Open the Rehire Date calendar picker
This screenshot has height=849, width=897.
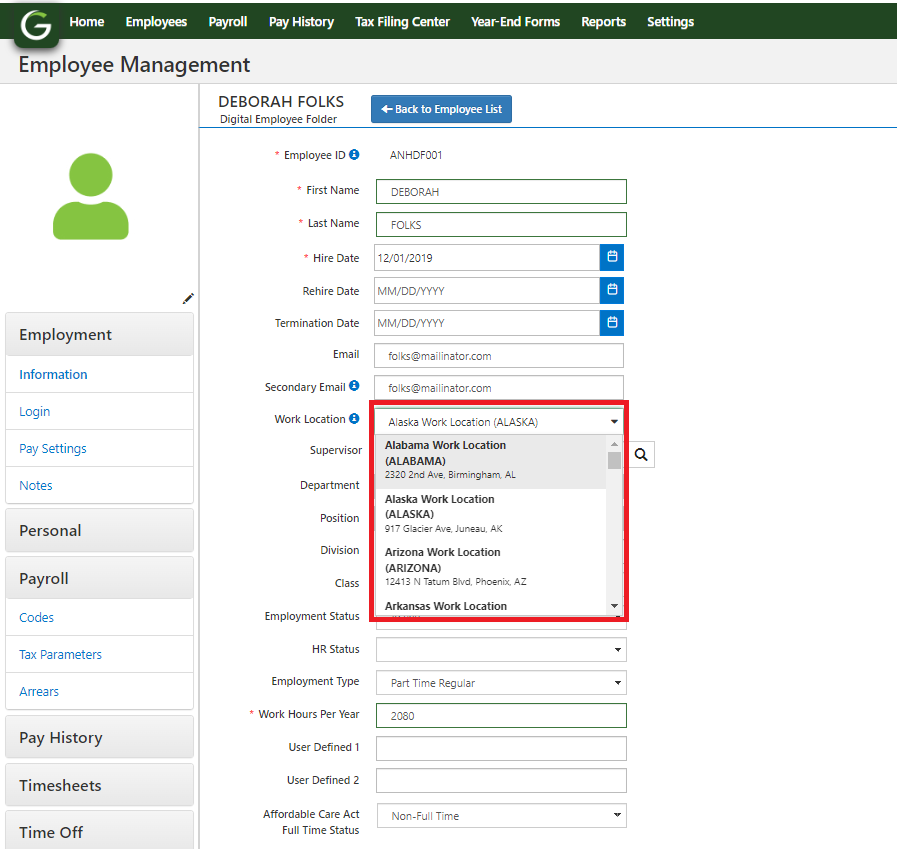click(612, 291)
